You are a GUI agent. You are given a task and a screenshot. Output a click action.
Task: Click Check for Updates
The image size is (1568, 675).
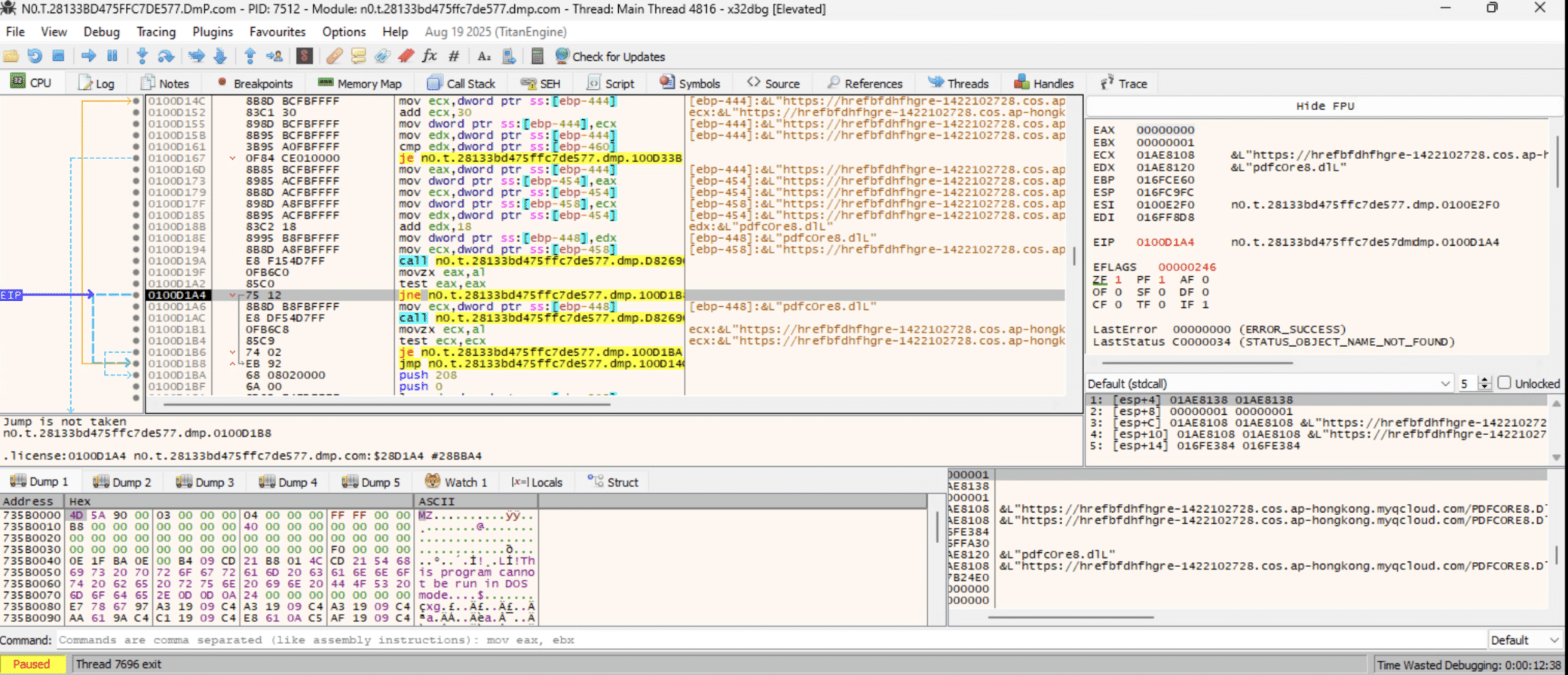610,57
